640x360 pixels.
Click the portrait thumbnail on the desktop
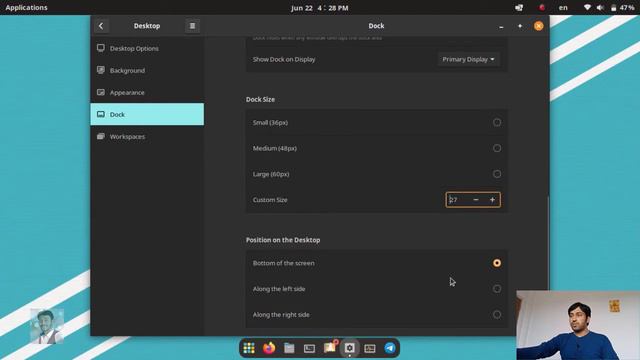click(47, 326)
